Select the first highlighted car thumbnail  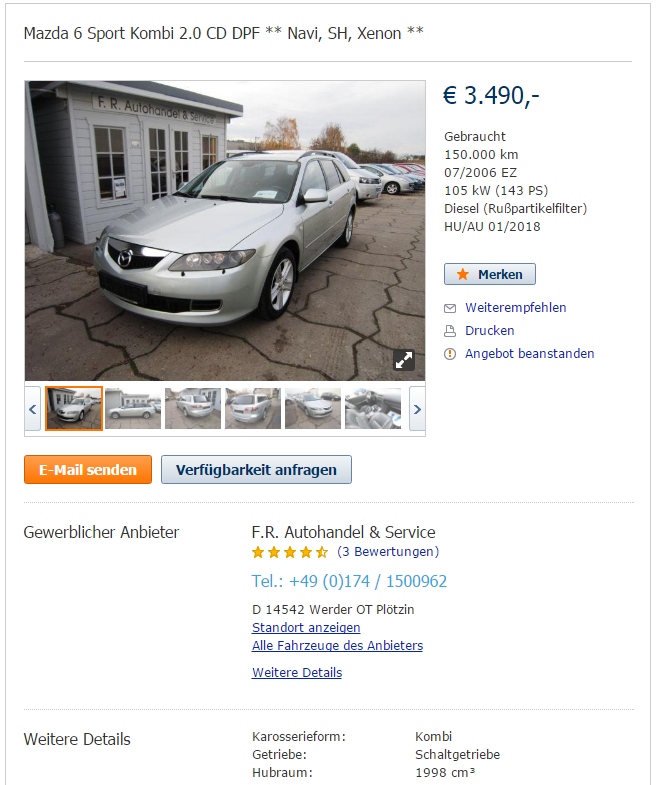(74, 408)
